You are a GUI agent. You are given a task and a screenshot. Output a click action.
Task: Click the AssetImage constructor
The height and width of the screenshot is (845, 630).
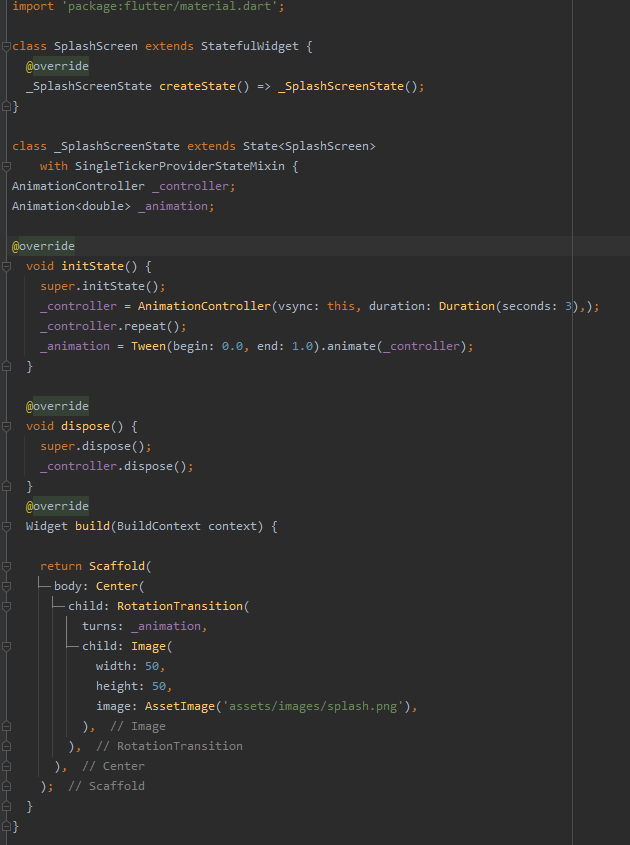point(180,707)
